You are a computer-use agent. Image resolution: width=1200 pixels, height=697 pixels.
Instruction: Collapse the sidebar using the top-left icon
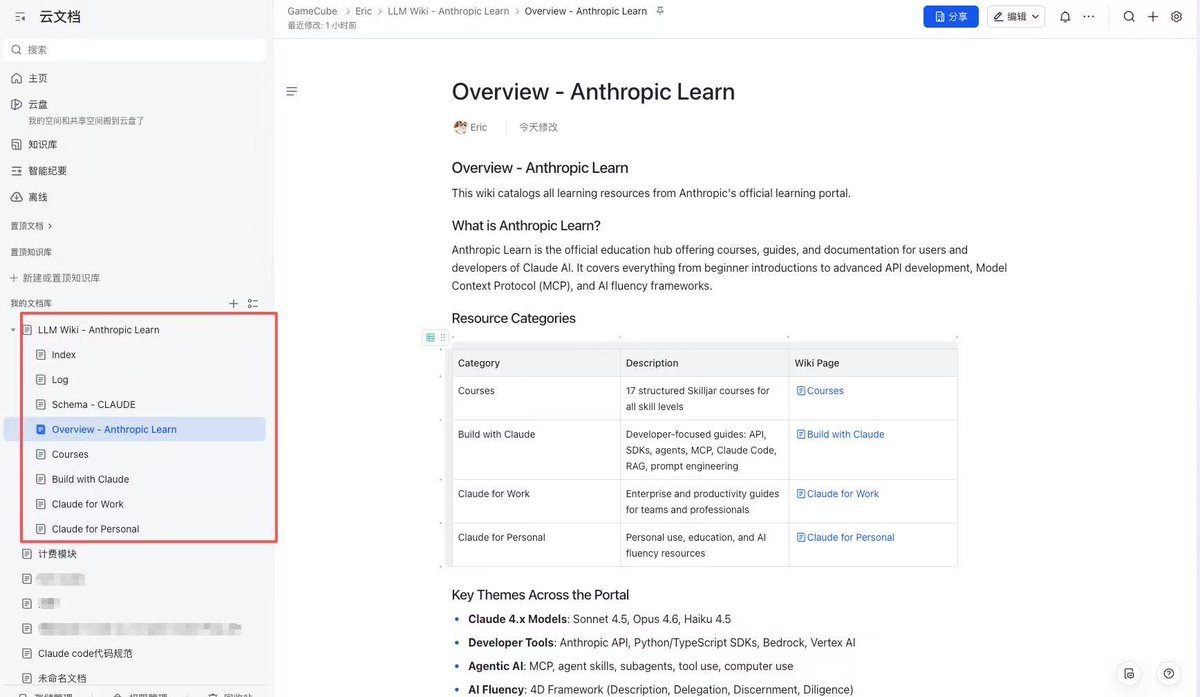point(20,17)
